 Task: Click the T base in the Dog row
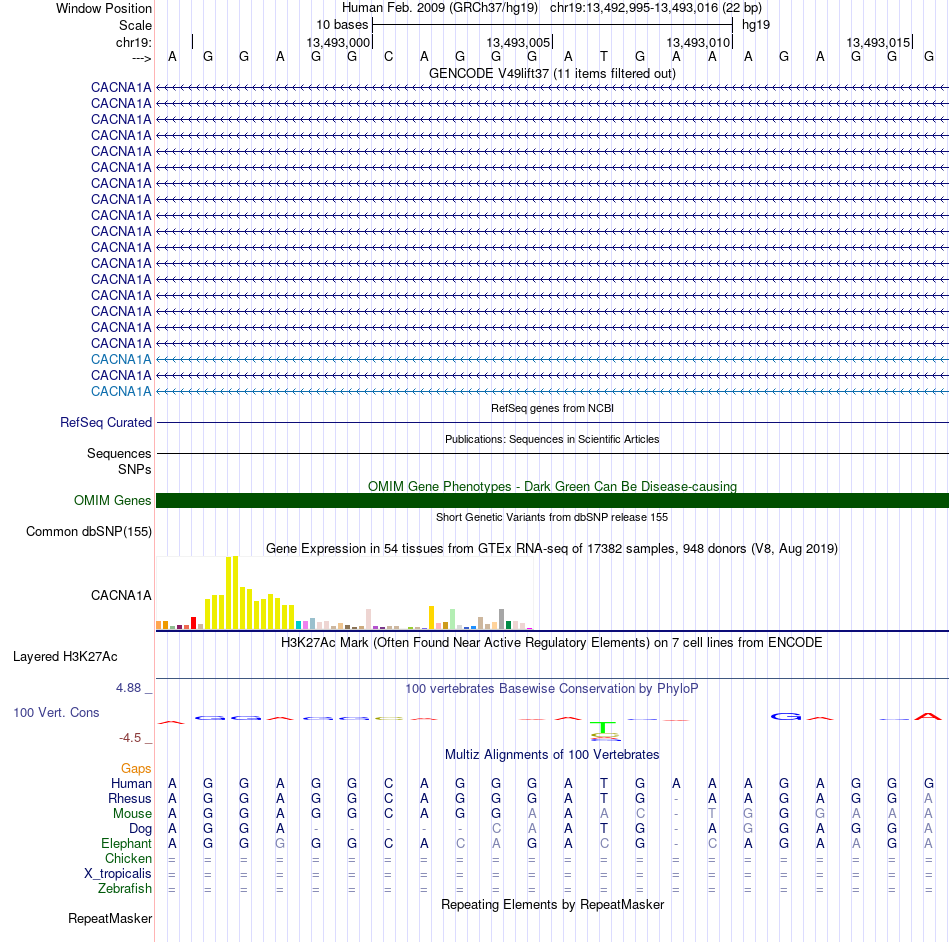coord(603,829)
